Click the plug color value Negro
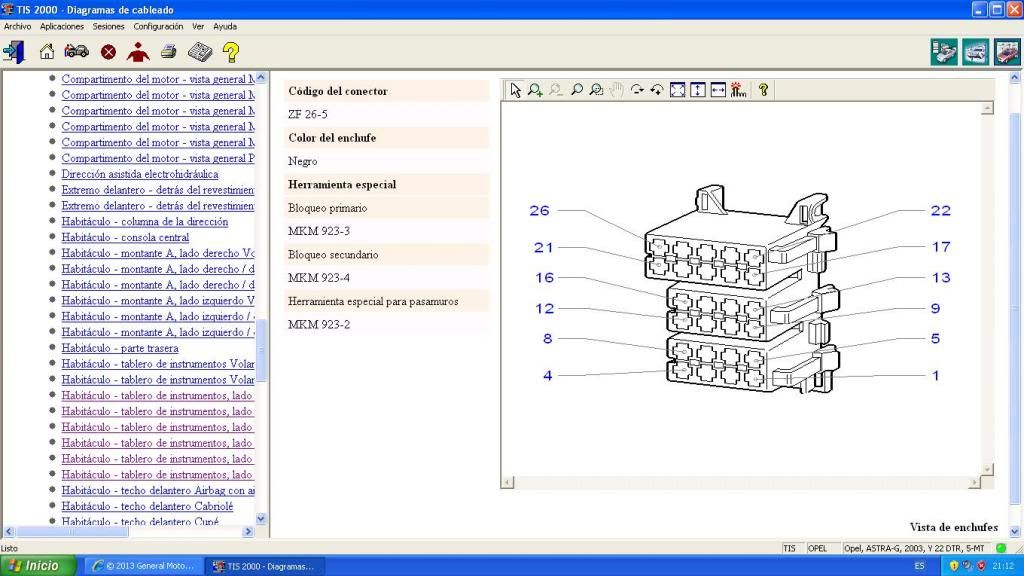The image size is (1024, 576). click(x=302, y=161)
